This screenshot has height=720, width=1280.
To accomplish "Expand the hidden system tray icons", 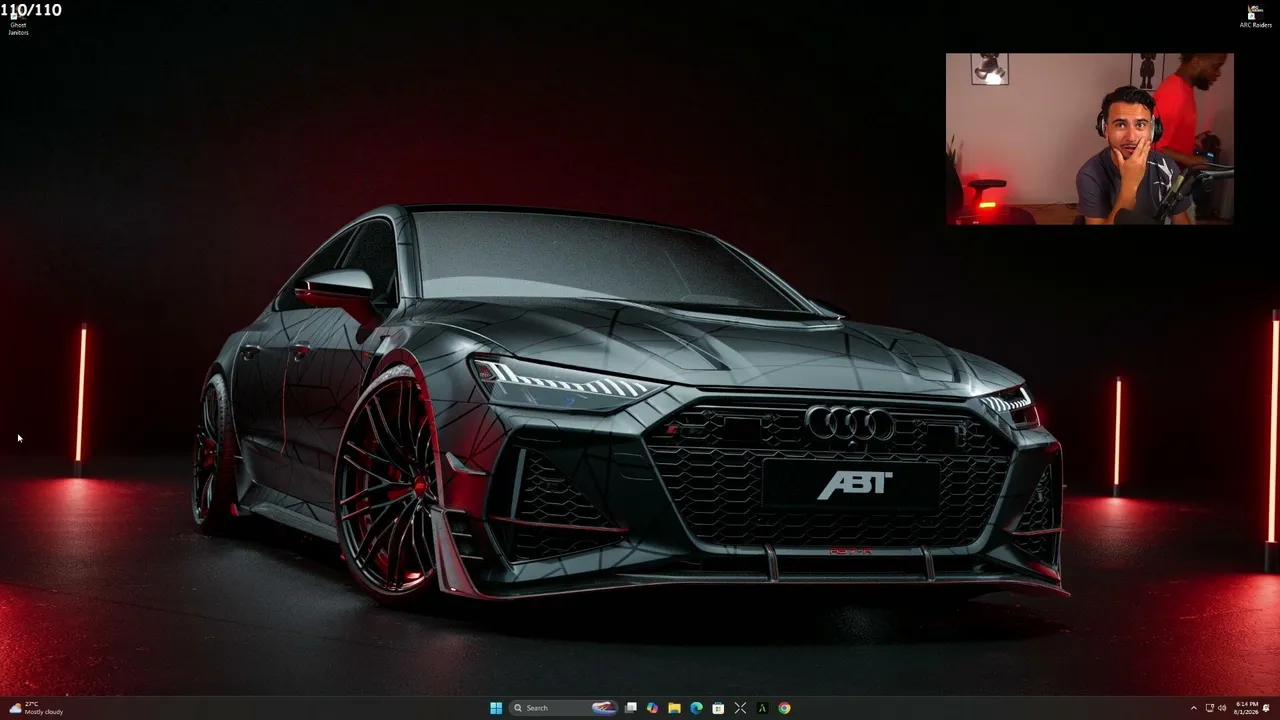I will pyautogui.click(x=1193, y=708).
